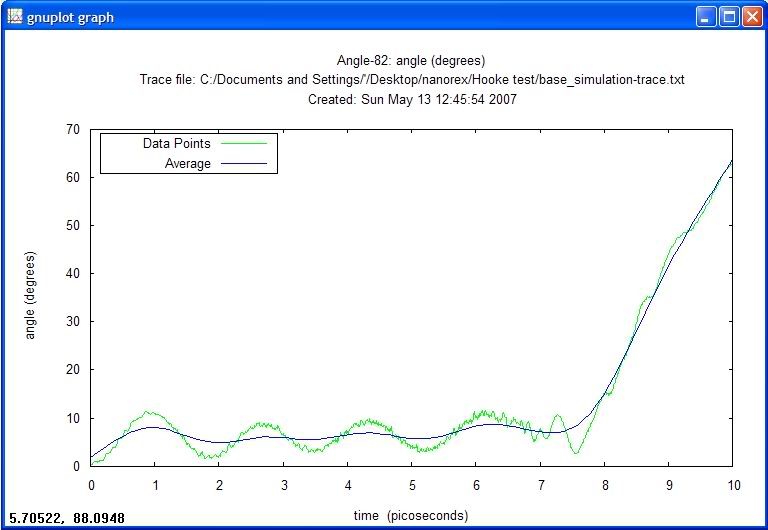This screenshot has width=768, height=530.
Task: Click the 'time (picoseconds)' x-axis label
Action: pos(411,515)
